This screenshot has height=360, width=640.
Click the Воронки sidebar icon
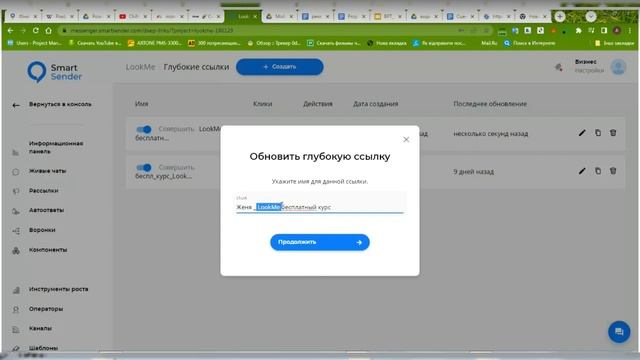tap(16, 231)
